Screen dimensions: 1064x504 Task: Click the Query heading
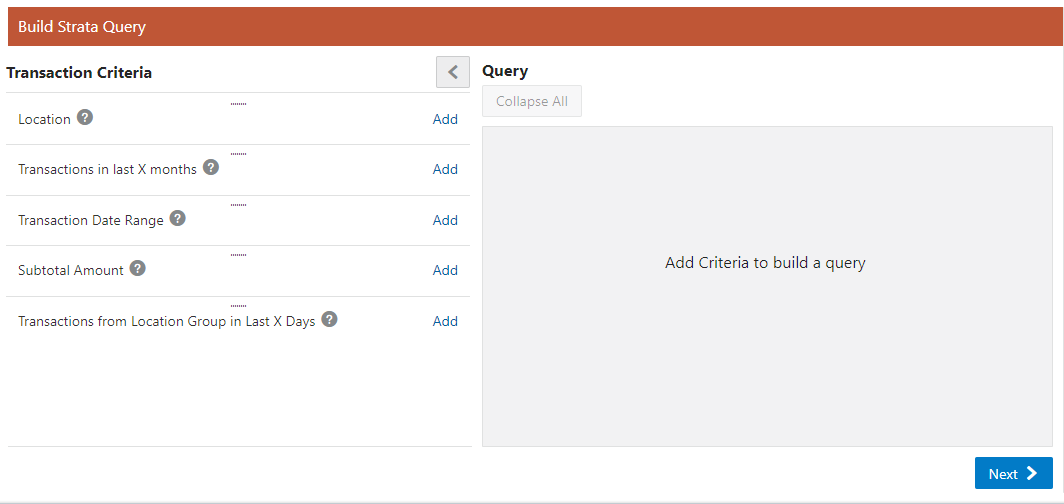[505, 71]
